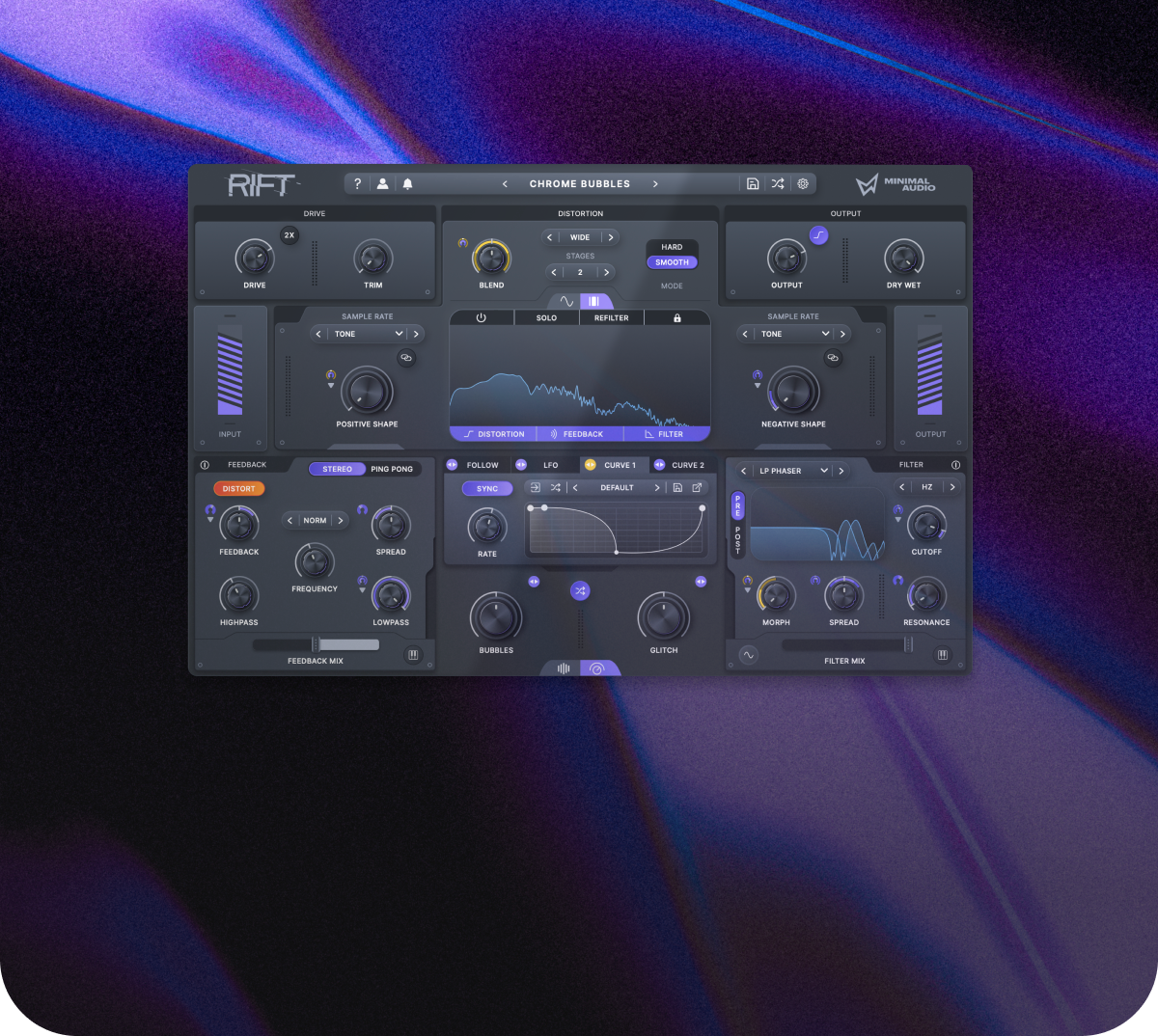Randomize the curve with its shuffle icon

[556, 487]
